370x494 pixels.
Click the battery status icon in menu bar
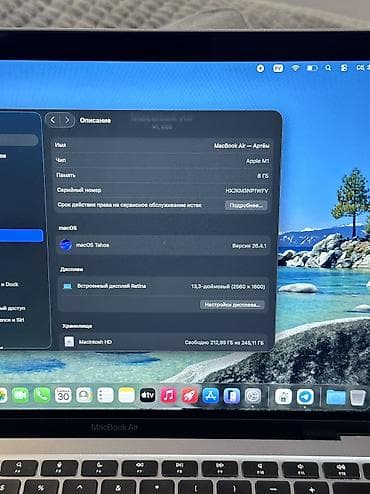(x=312, y=68)
